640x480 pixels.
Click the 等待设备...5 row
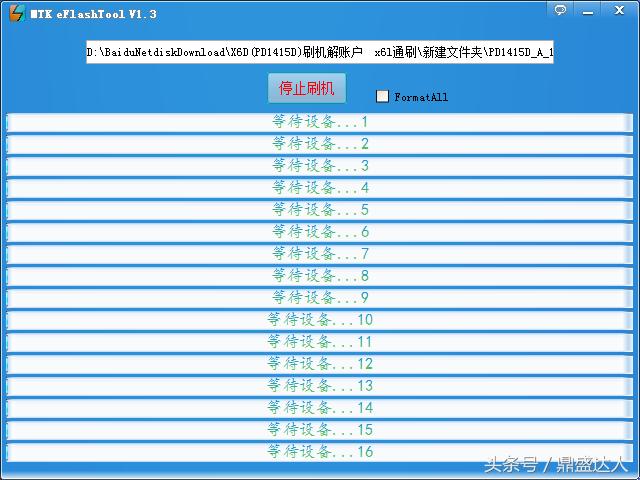320,210
